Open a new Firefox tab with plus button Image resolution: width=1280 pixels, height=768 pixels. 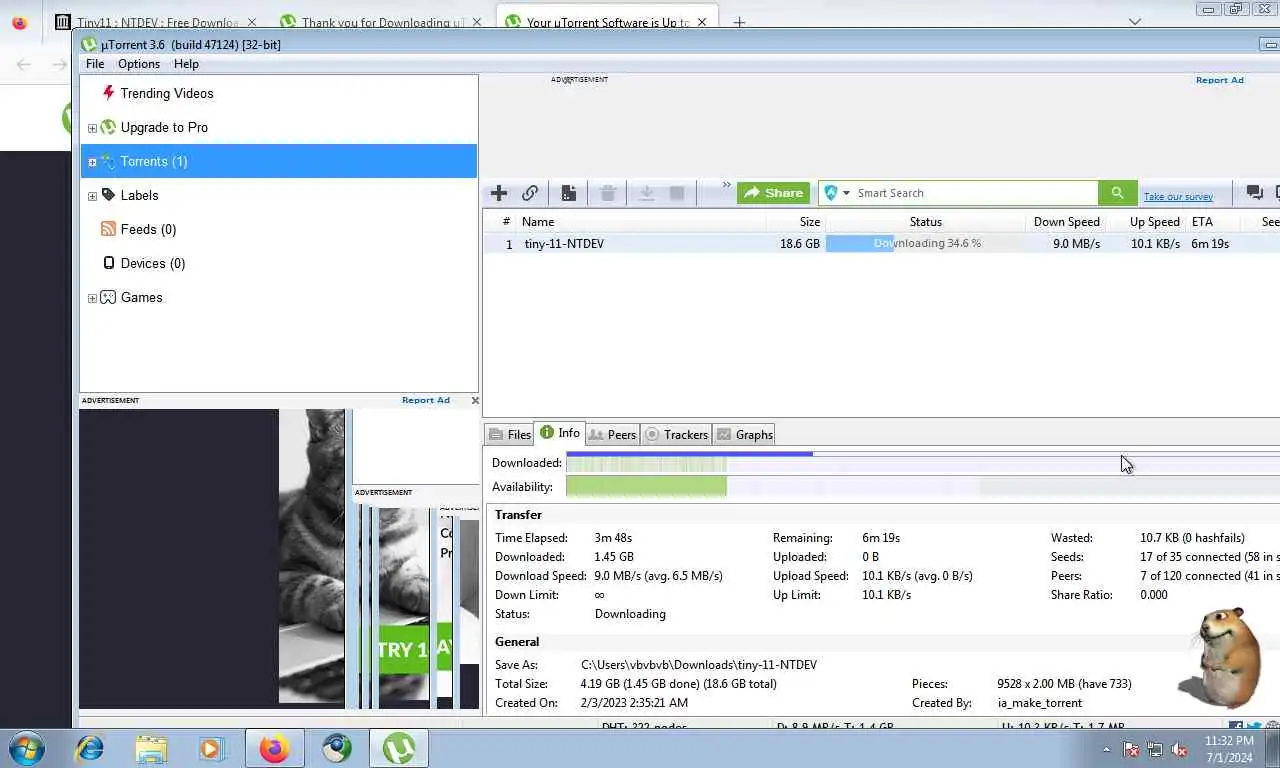coord(739,22)
